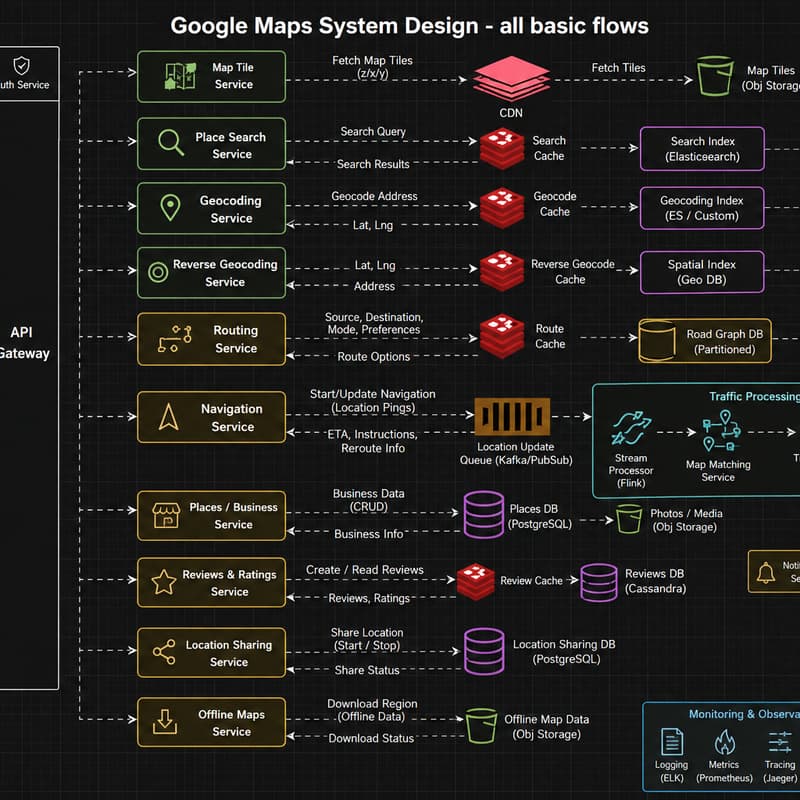800x800 pixels.
Task: Click the Stream Processor Flink icon
Action: tap(631, 428)
